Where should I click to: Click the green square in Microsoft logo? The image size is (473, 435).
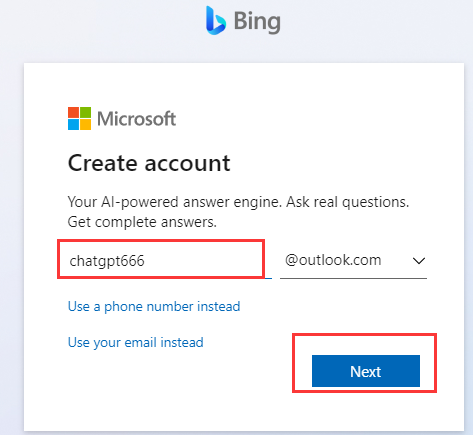(85, 112)
